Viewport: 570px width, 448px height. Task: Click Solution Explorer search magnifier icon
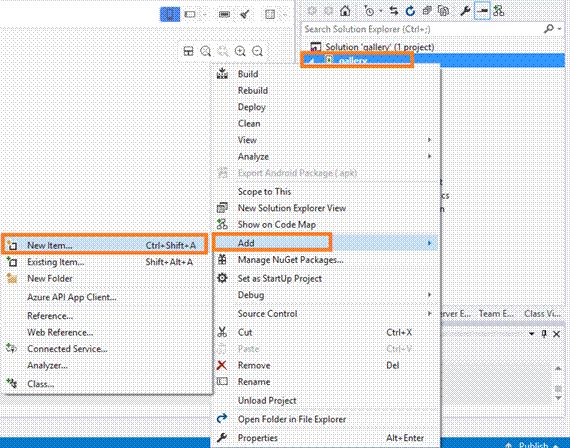point(548,29)
